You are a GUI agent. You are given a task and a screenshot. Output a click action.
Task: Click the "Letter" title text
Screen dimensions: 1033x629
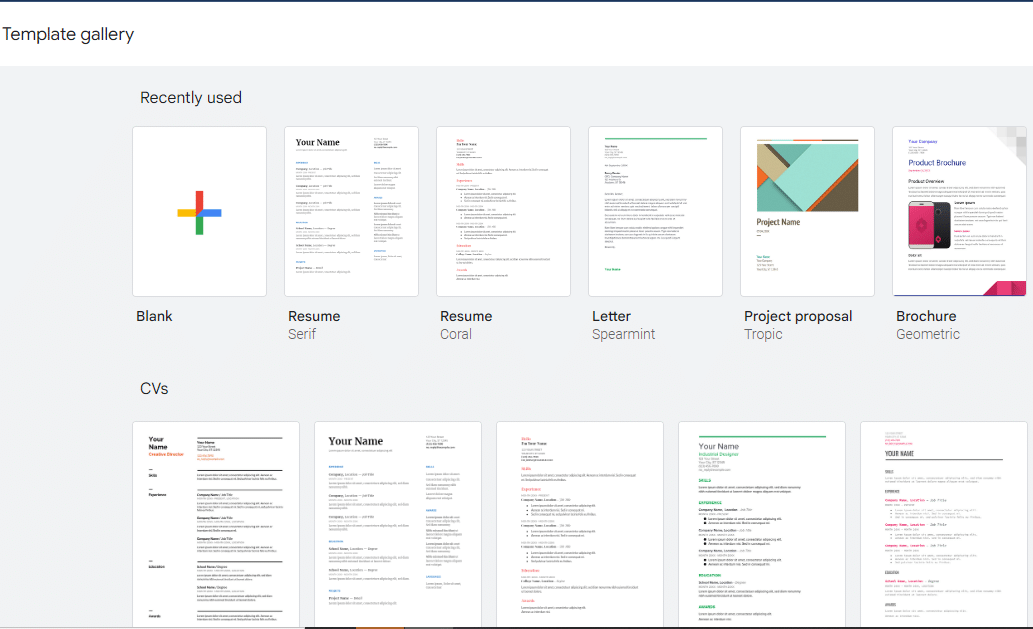tap(611, 316)
